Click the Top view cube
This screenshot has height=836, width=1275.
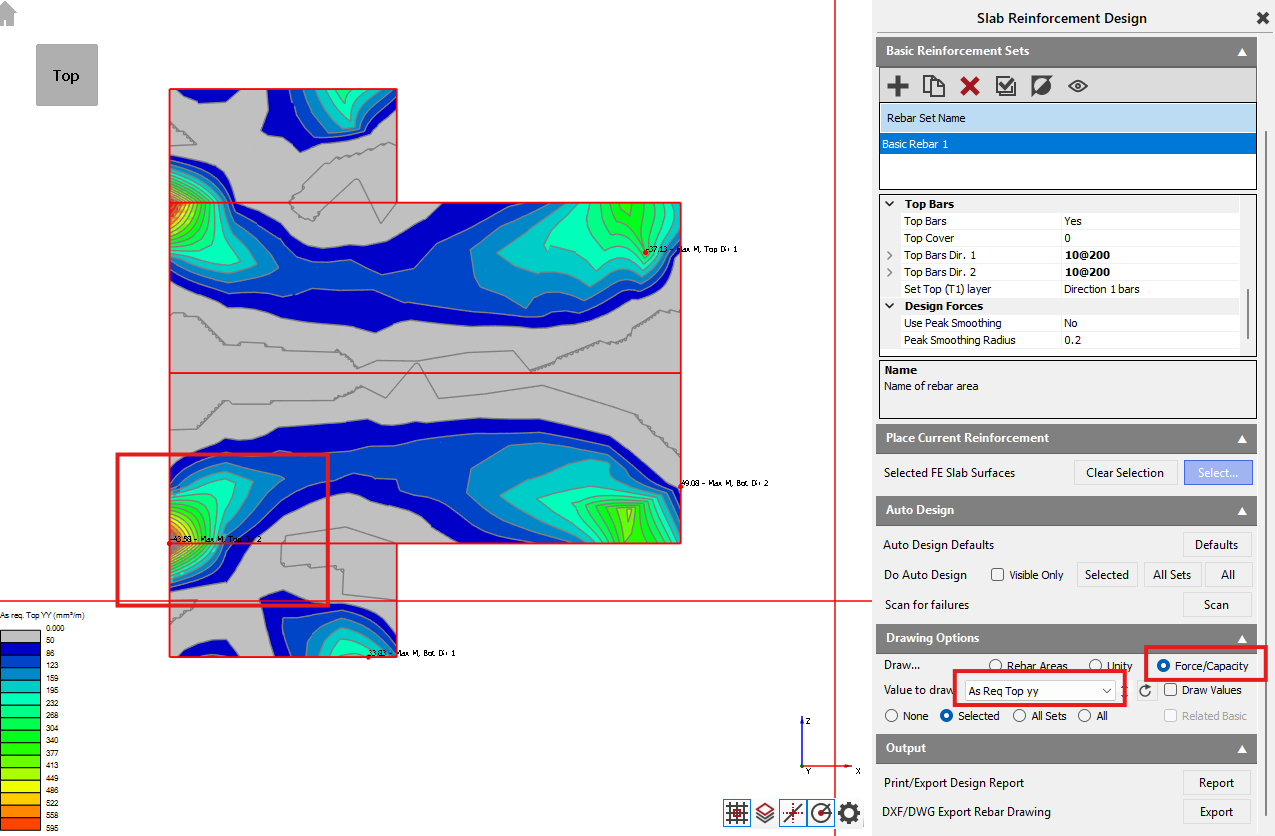pyautogui.click(x=67, y=75)
